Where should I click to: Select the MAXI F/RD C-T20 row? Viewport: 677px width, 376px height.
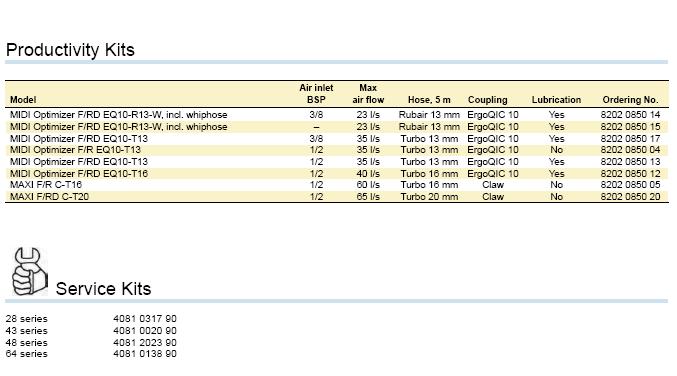[x=337, y=197]
